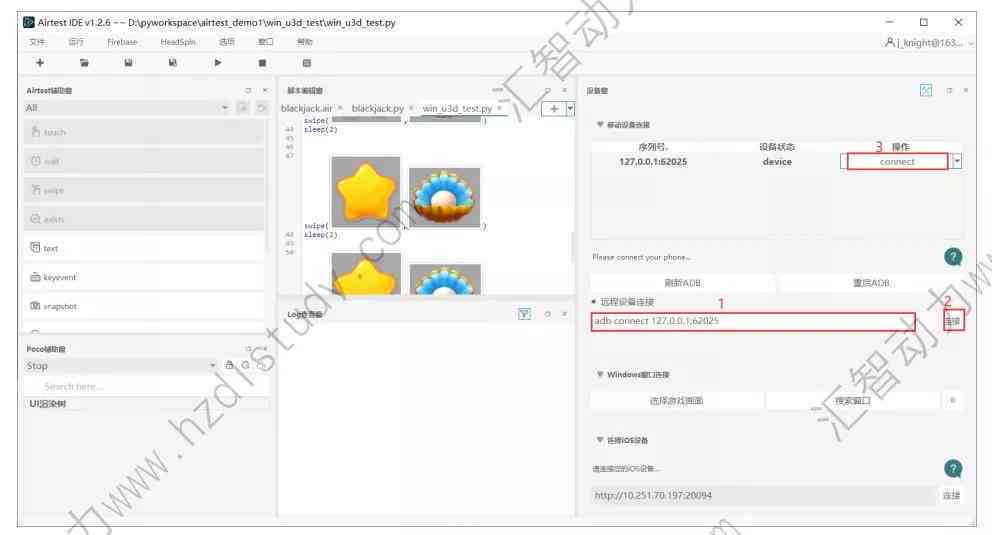Float the Airtest assistant panel
The image size is (992, 535).
pyautogui.click(x=248, y=90)
